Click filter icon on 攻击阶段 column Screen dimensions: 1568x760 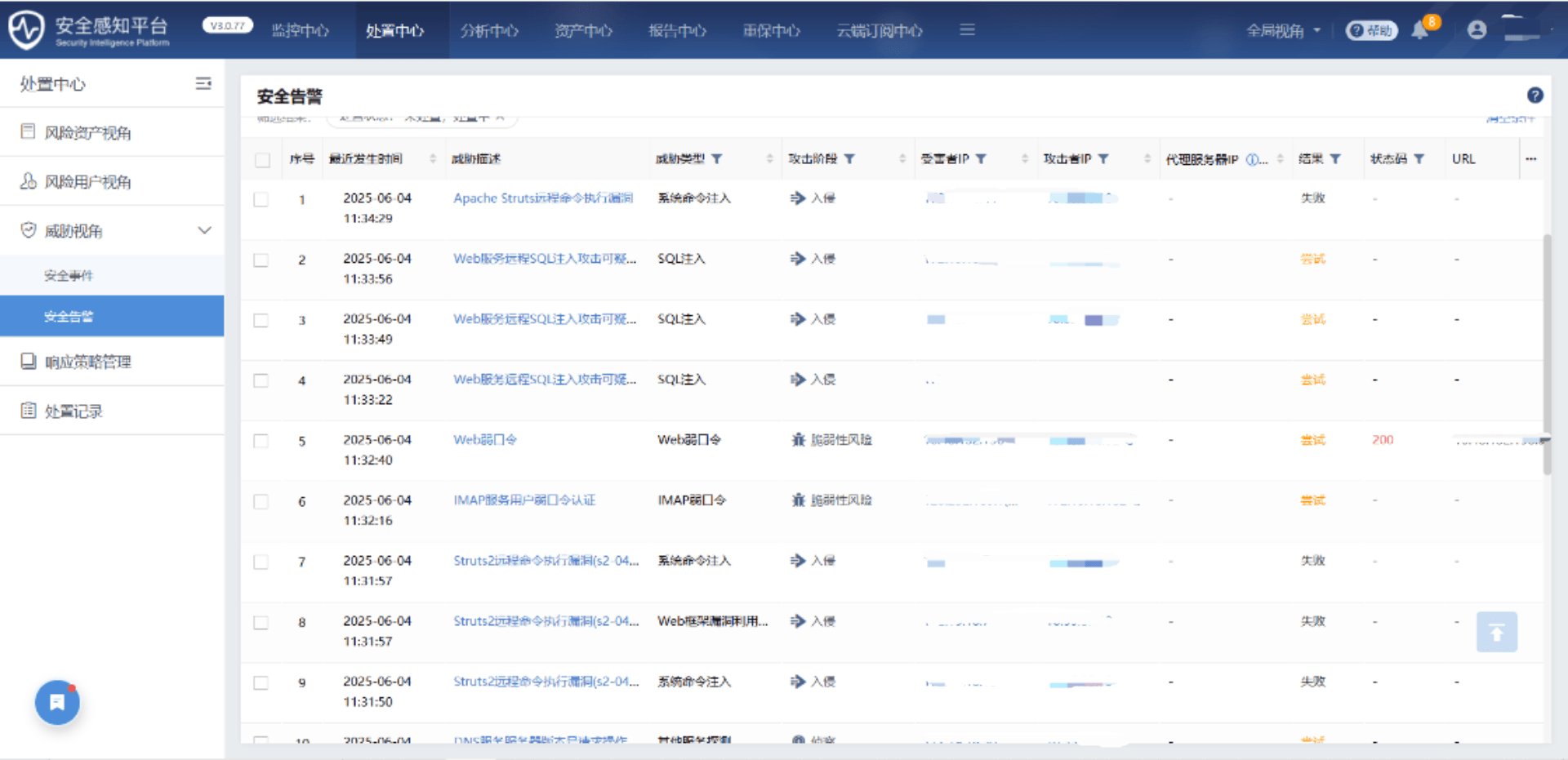pyautogui.click(x=849, y=159)
